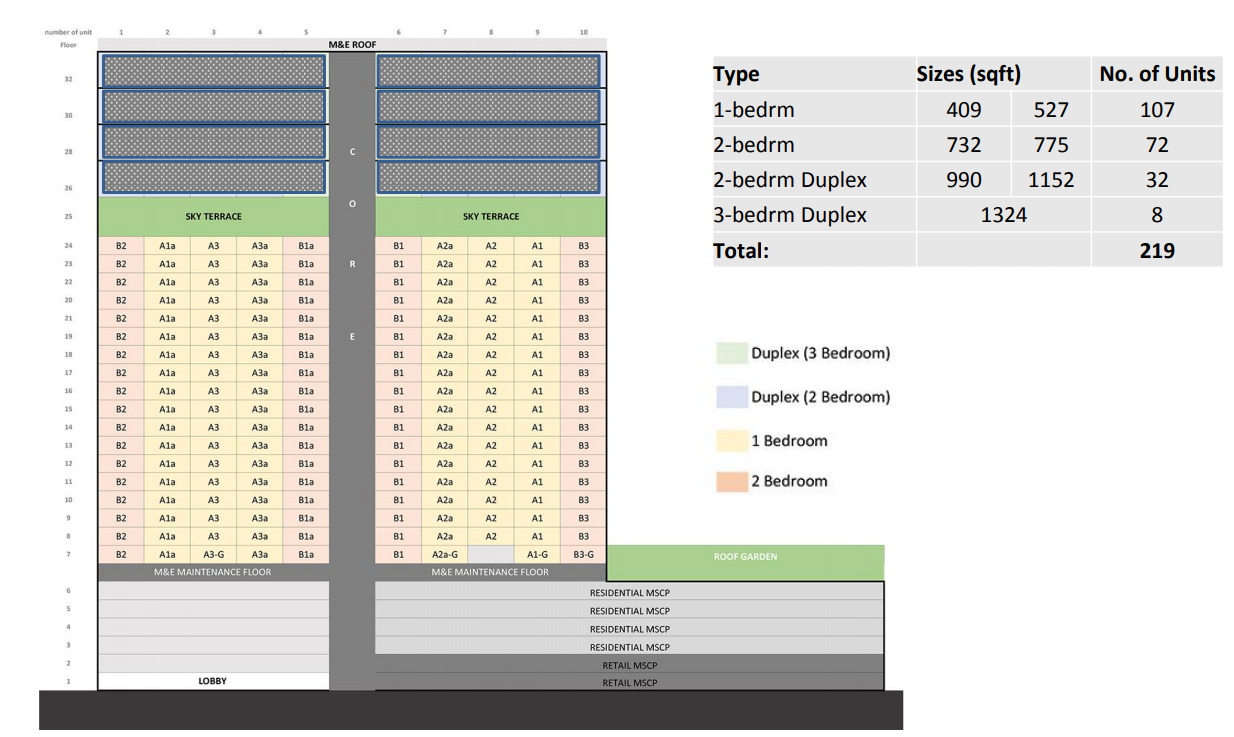
Task: Click the LOBBY block on floor 1
Action: point(213,681)
